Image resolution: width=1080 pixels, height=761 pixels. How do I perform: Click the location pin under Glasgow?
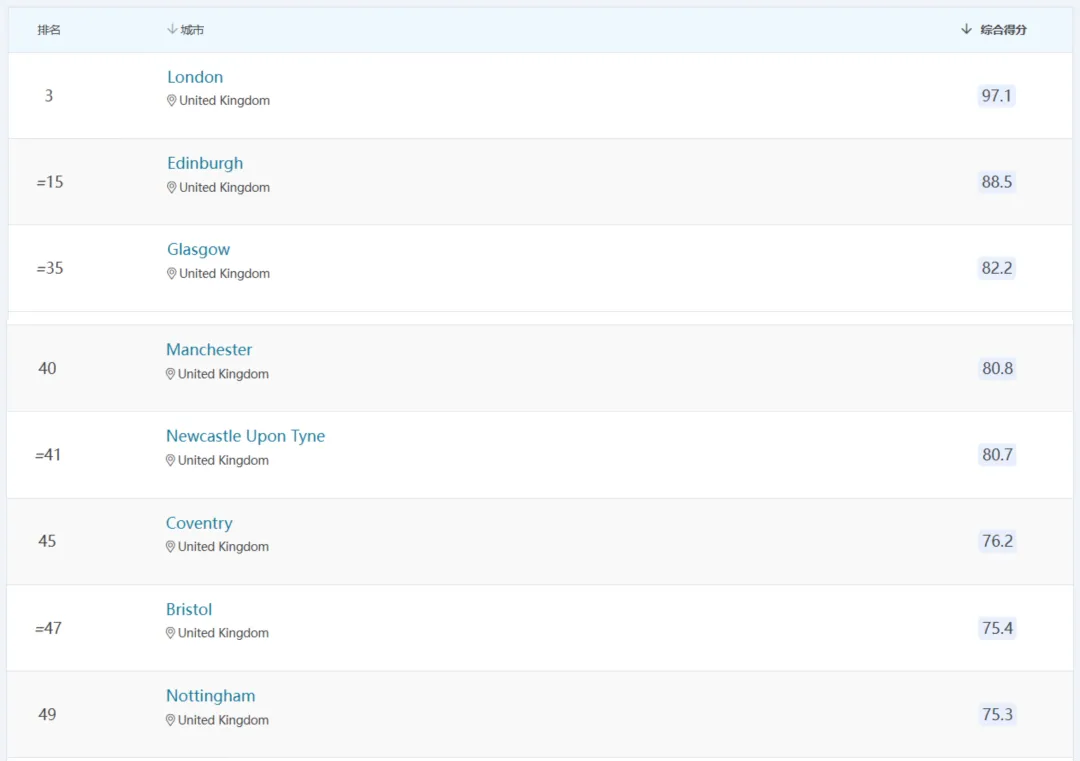172,273
